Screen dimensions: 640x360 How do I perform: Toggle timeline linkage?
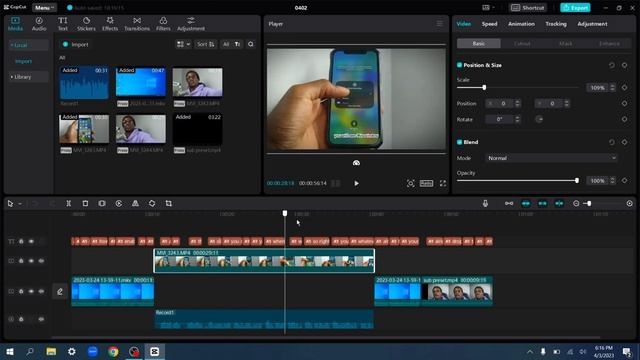[542, 203]
